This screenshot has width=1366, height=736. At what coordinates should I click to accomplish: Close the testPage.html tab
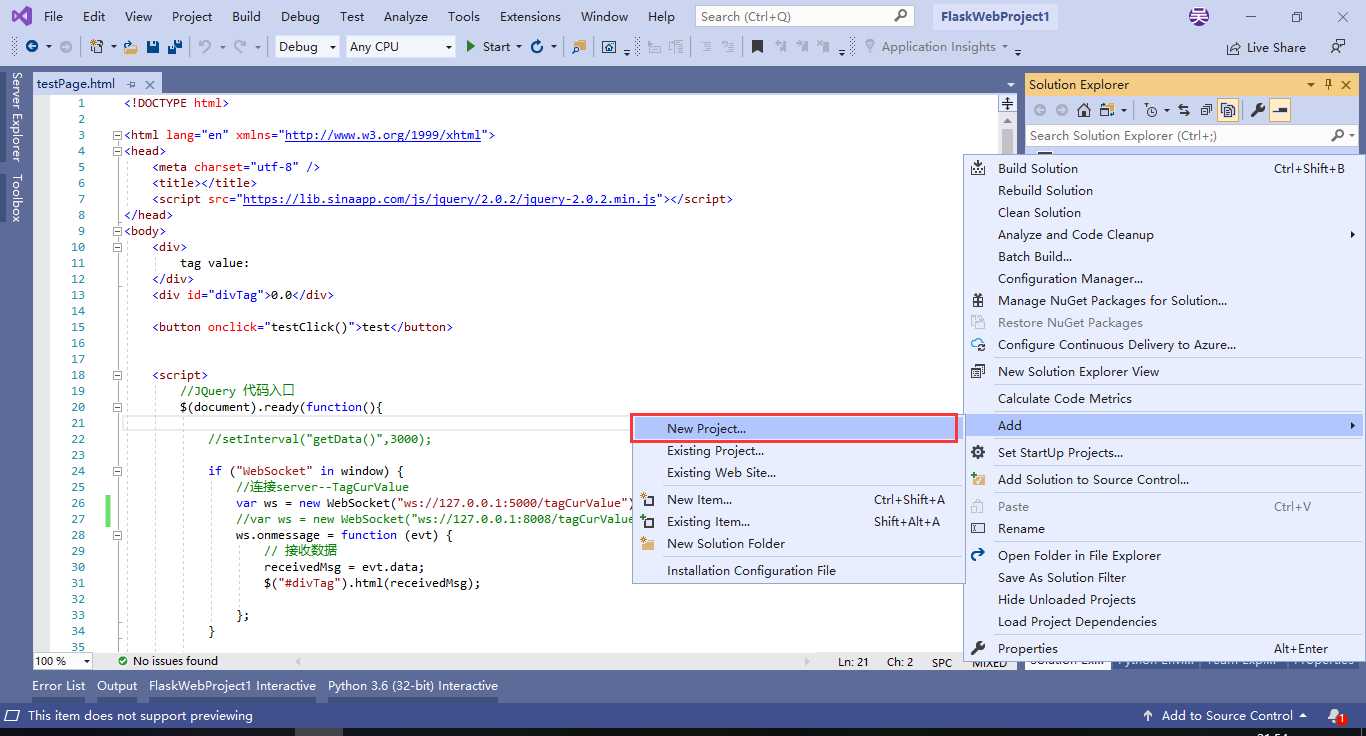pyautogui.click(x=150, y=85)
